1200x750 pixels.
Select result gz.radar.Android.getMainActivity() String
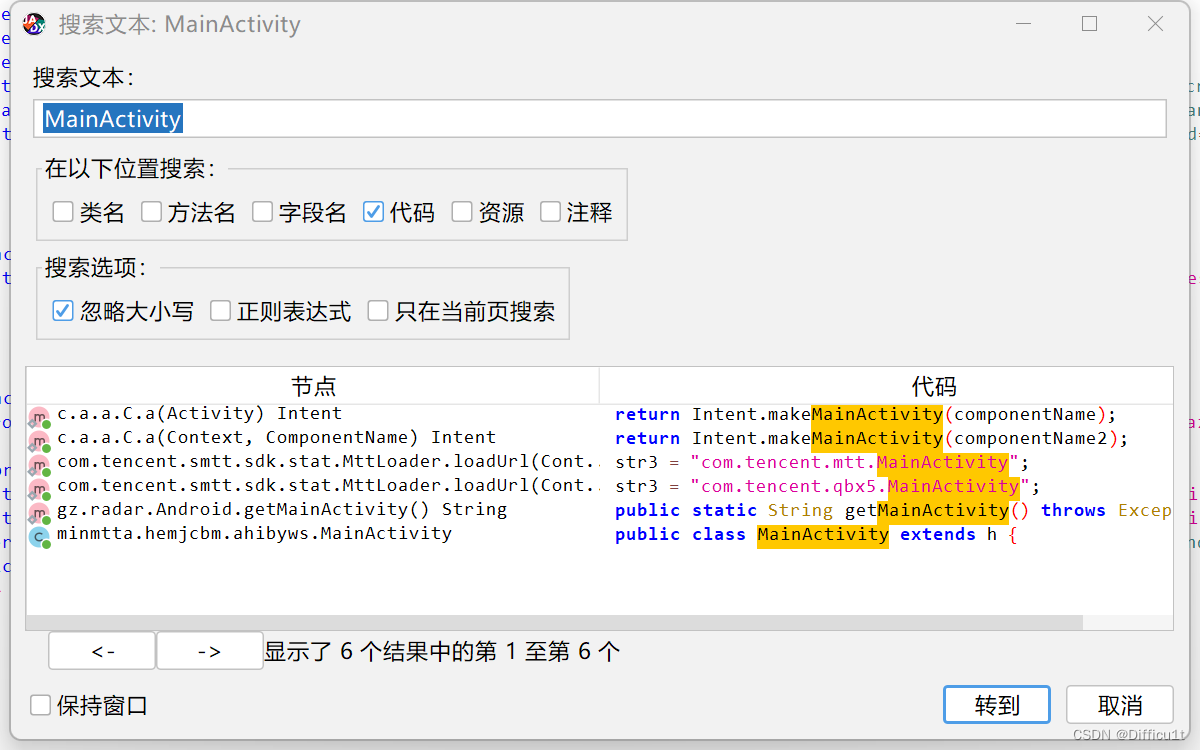(x=282, y=509)
